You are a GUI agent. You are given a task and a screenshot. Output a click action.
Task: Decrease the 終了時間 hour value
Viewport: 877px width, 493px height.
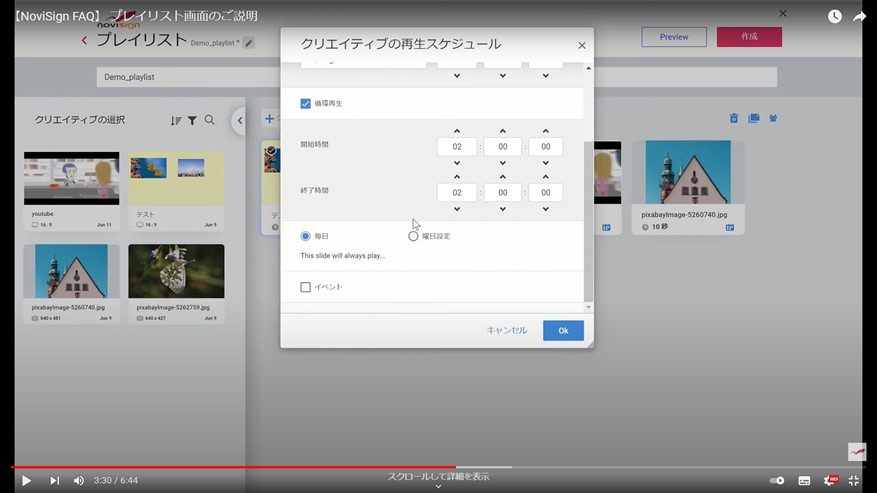pyautogui.click(x=457, y=209)
